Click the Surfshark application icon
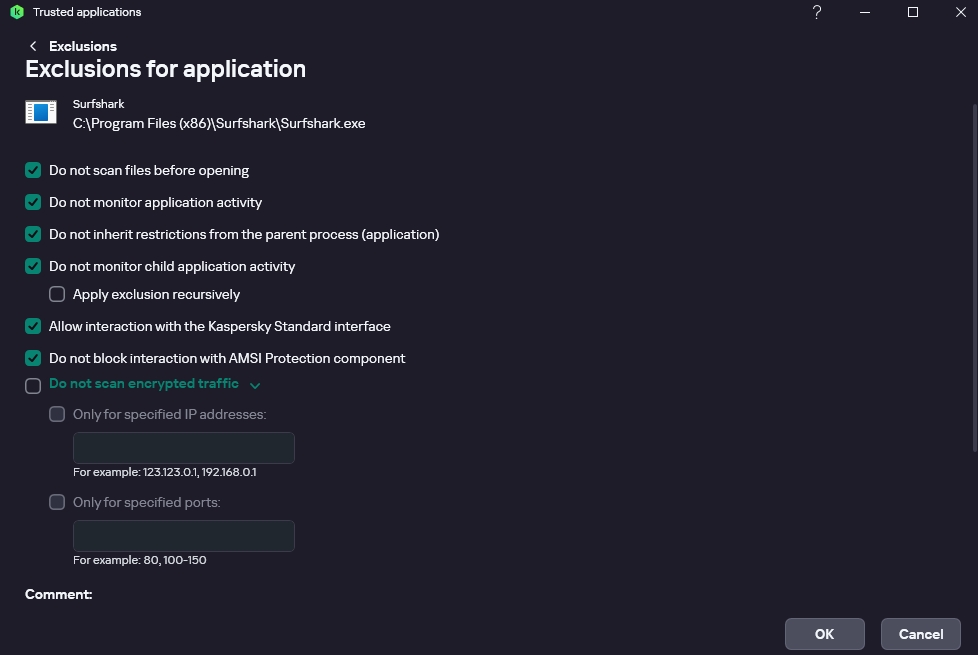The image size is (978, 655). pyautogui.click(x=41, y=112)
